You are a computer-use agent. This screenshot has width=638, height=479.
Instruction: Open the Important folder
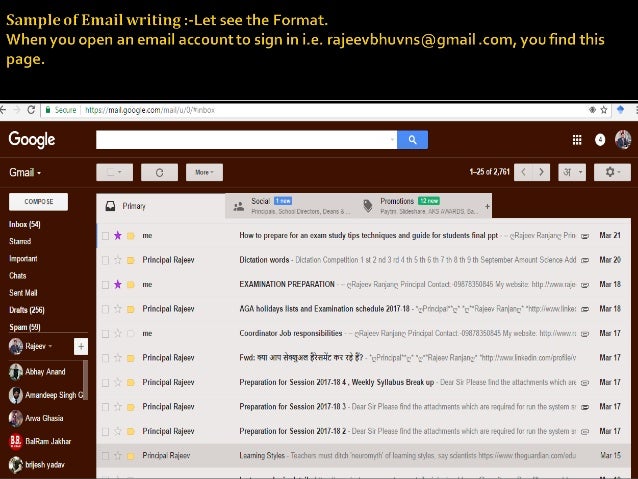pos(23,258)
